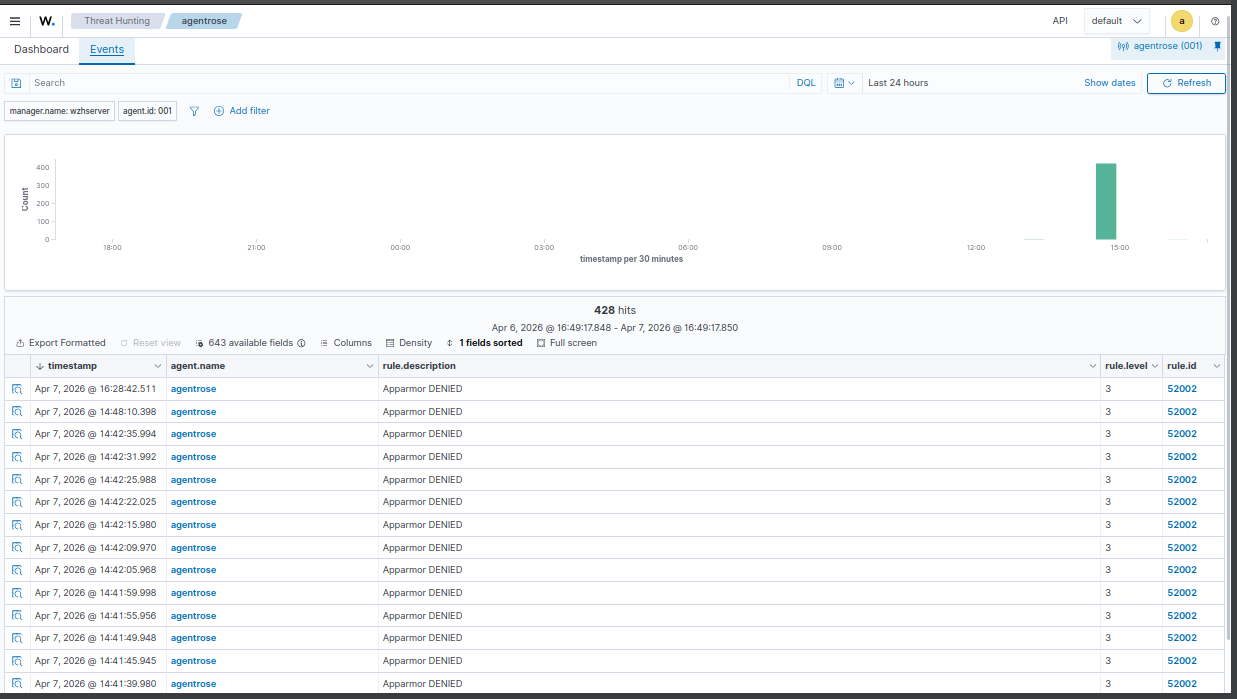Open the hamburger navigation menu

tap(15, 20)
